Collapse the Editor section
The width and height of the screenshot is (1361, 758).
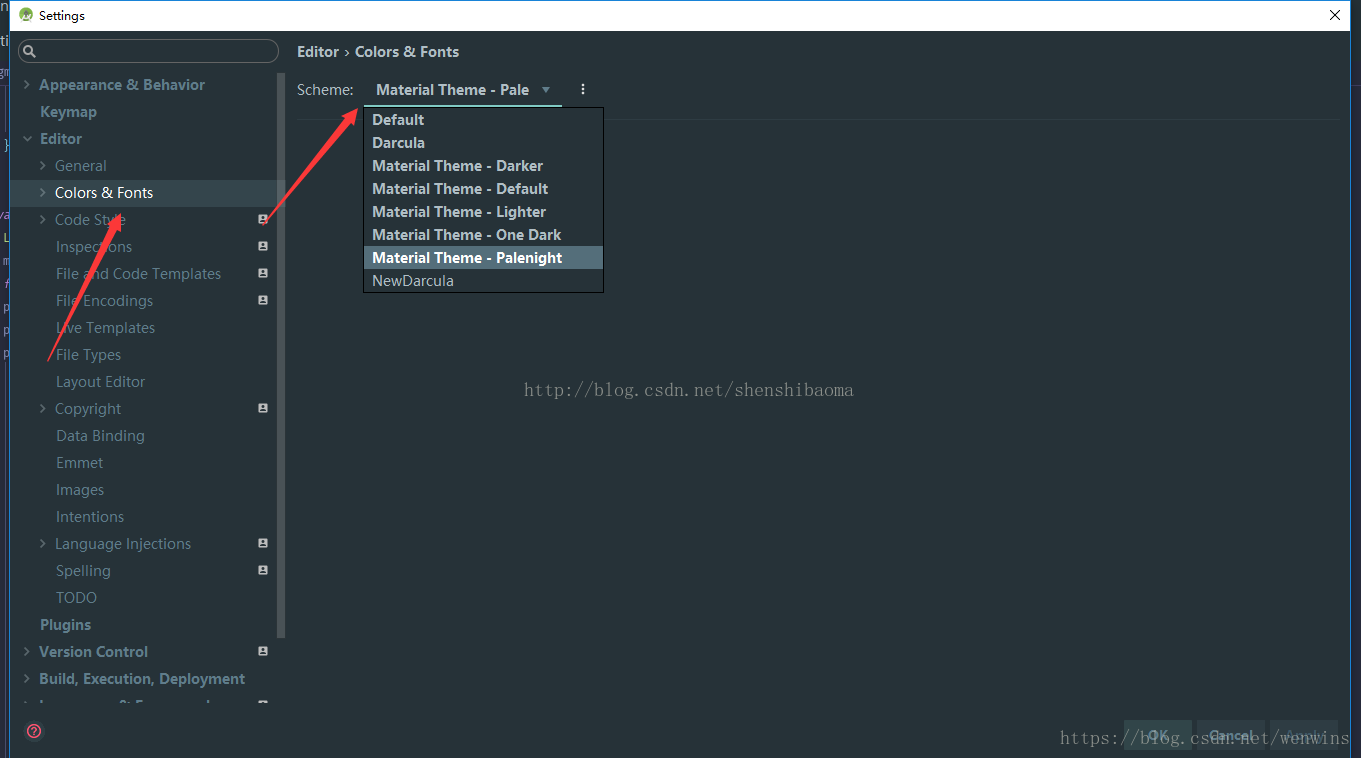(27, 139)
